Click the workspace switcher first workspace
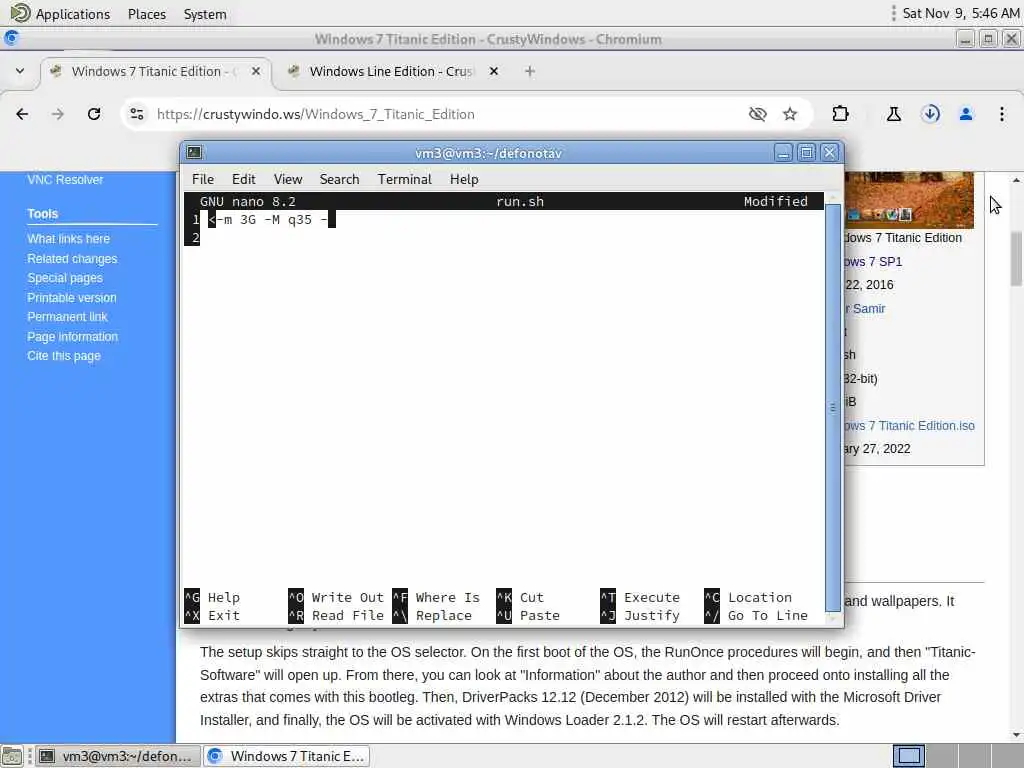Image resolution: width=1024 pixels, height=768 pixels. tap(909, 756)
